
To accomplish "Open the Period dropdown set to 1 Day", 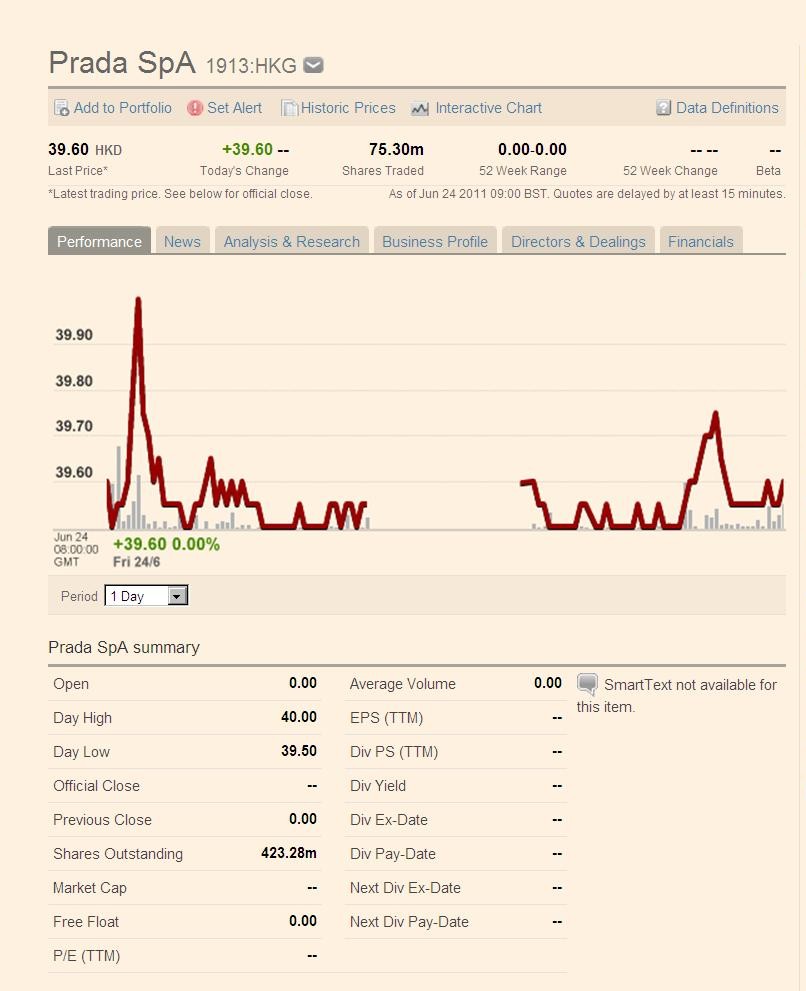I will [x=146, y=595].
